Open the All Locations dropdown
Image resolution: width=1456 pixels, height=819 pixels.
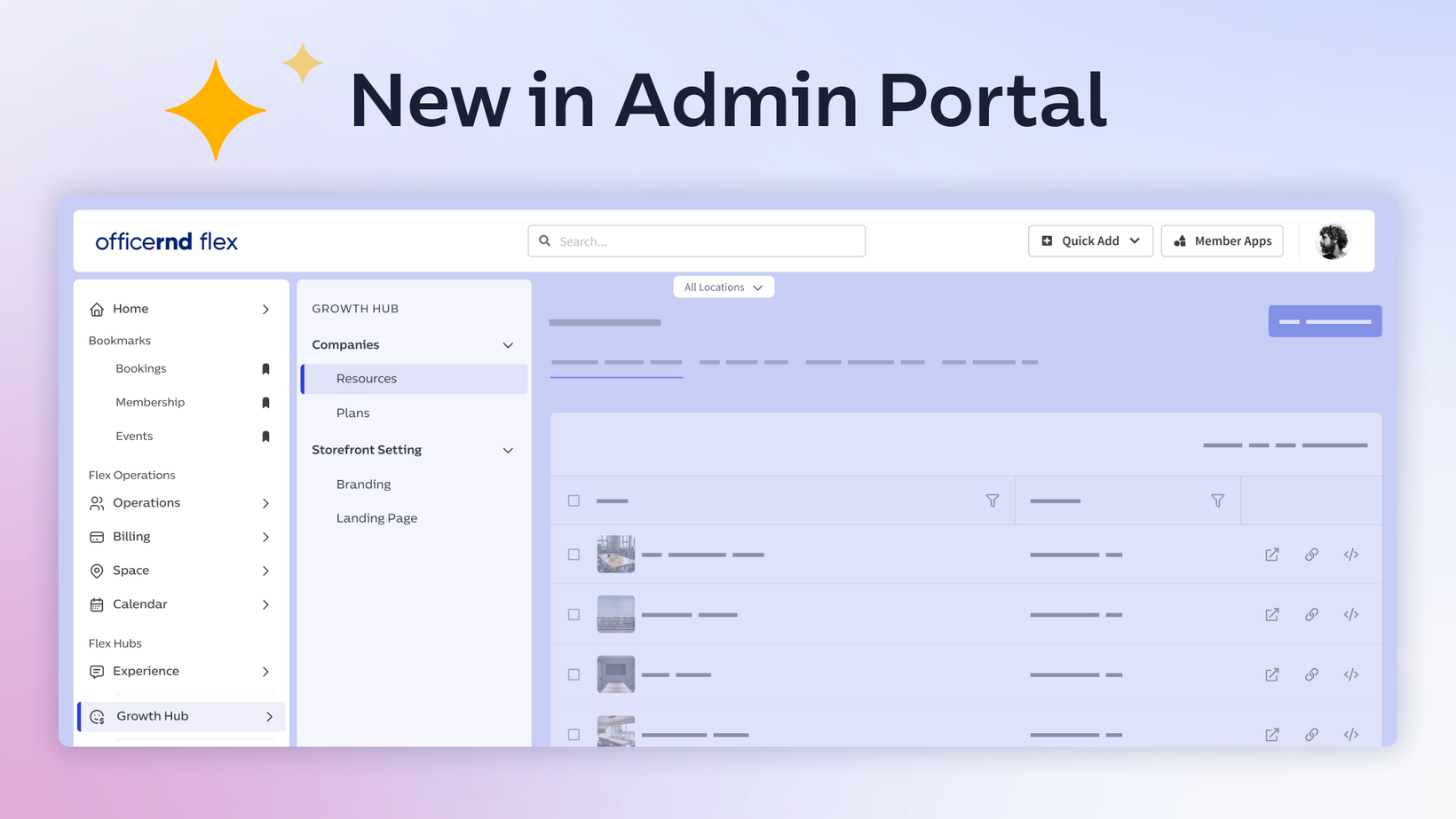pos(724,287)
